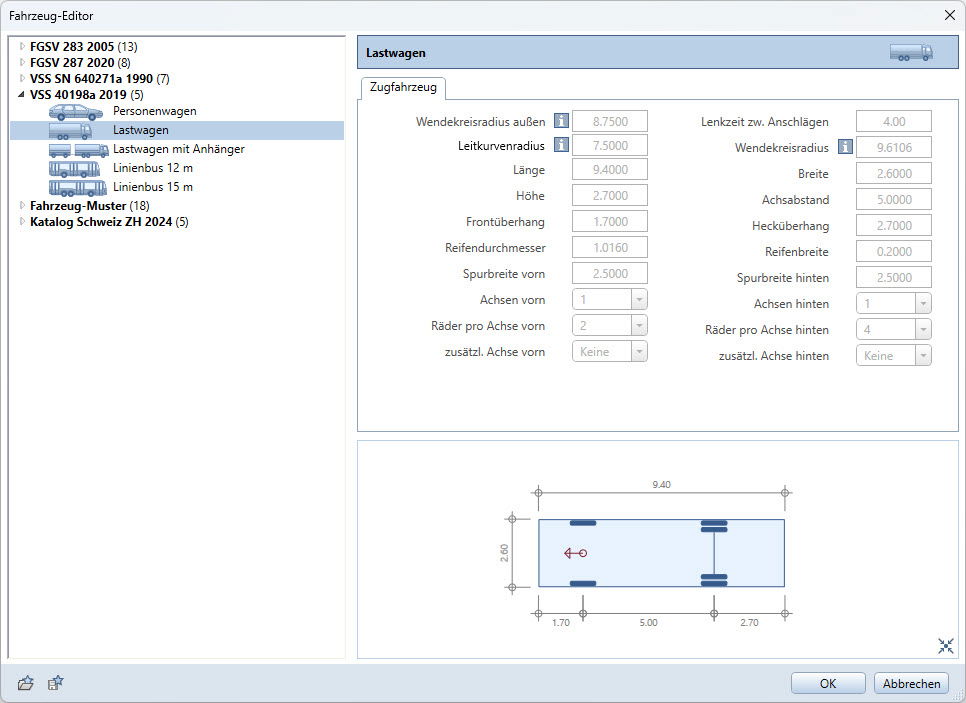Viewport: 966px width, 703px height.
Task: Click the Lenkzeit zw. Anschlägen field
Action: point(893,121)
